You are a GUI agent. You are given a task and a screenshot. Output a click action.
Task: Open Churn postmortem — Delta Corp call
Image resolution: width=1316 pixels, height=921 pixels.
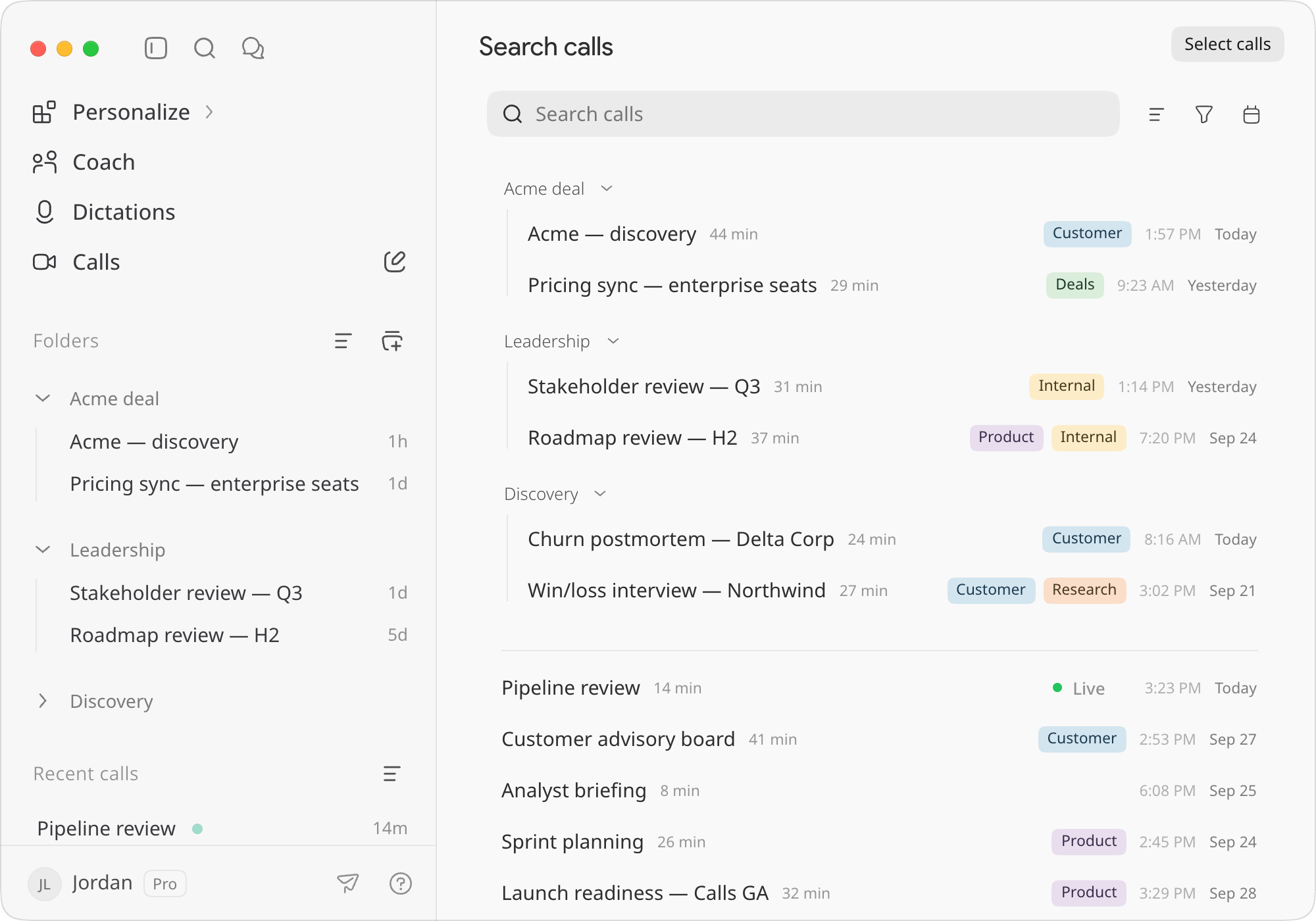click(892, 539)
